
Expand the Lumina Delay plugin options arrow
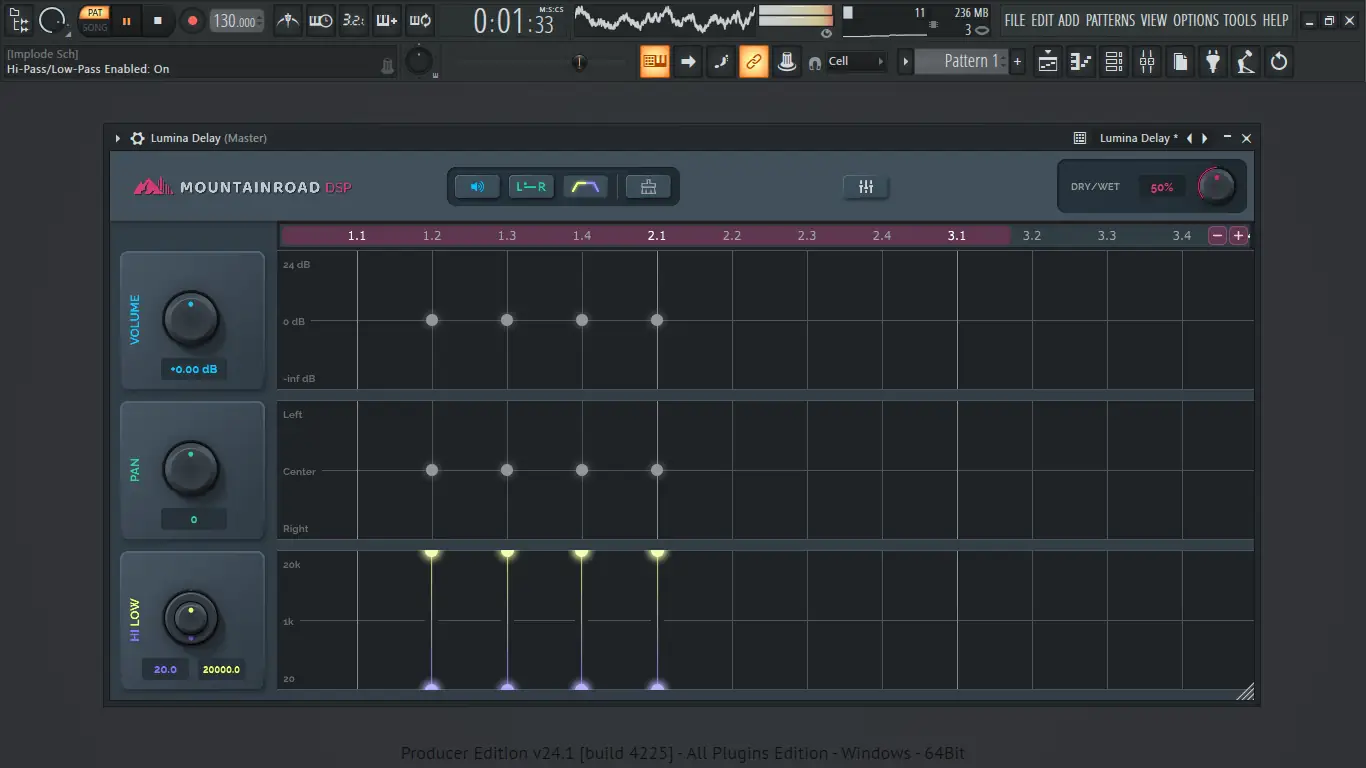117,138
